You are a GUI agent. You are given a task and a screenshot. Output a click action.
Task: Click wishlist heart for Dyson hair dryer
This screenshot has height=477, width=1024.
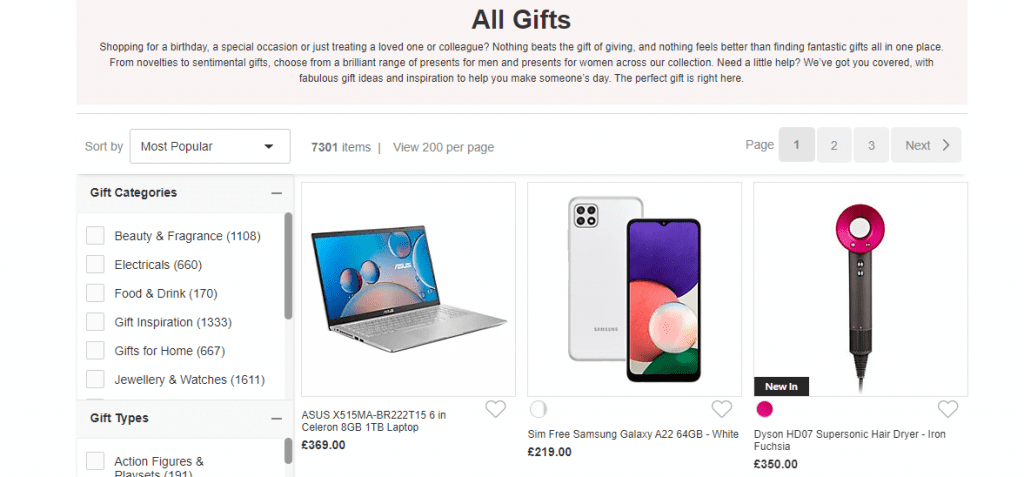point(948,409)
